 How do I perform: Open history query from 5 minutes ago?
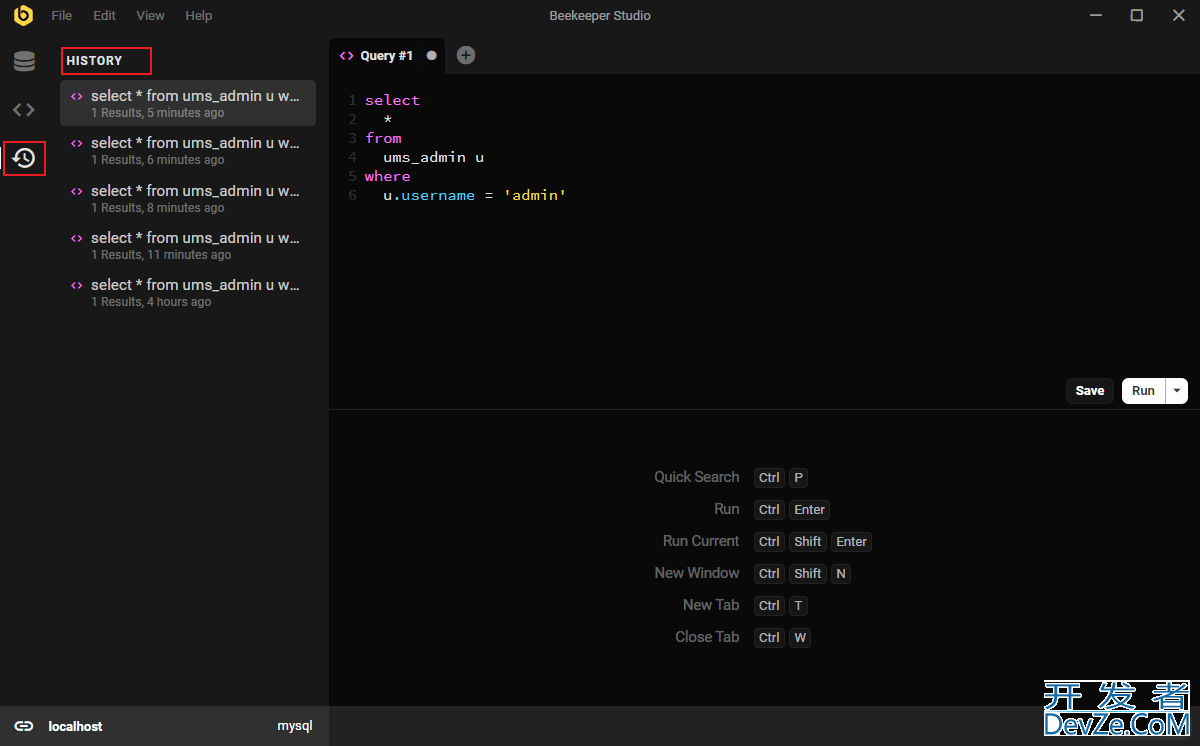[x=188, y=103]
